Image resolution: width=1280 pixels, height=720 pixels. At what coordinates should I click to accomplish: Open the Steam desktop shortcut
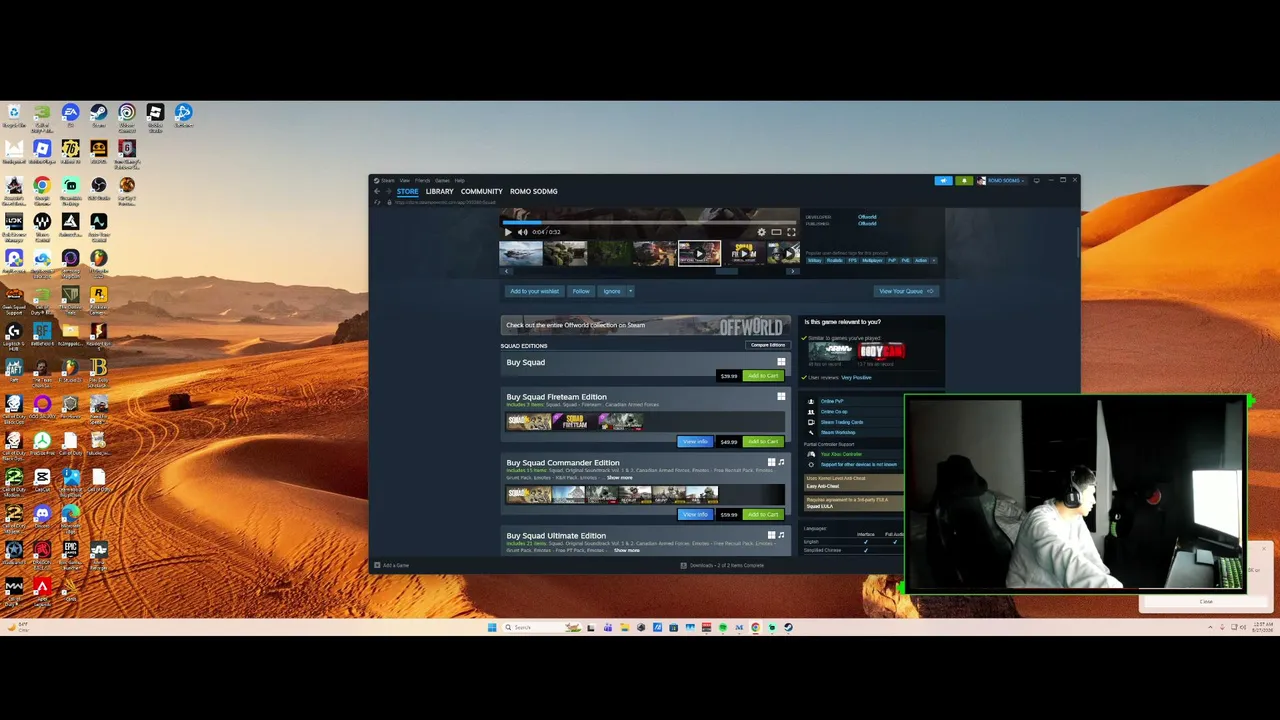(98, 116)
